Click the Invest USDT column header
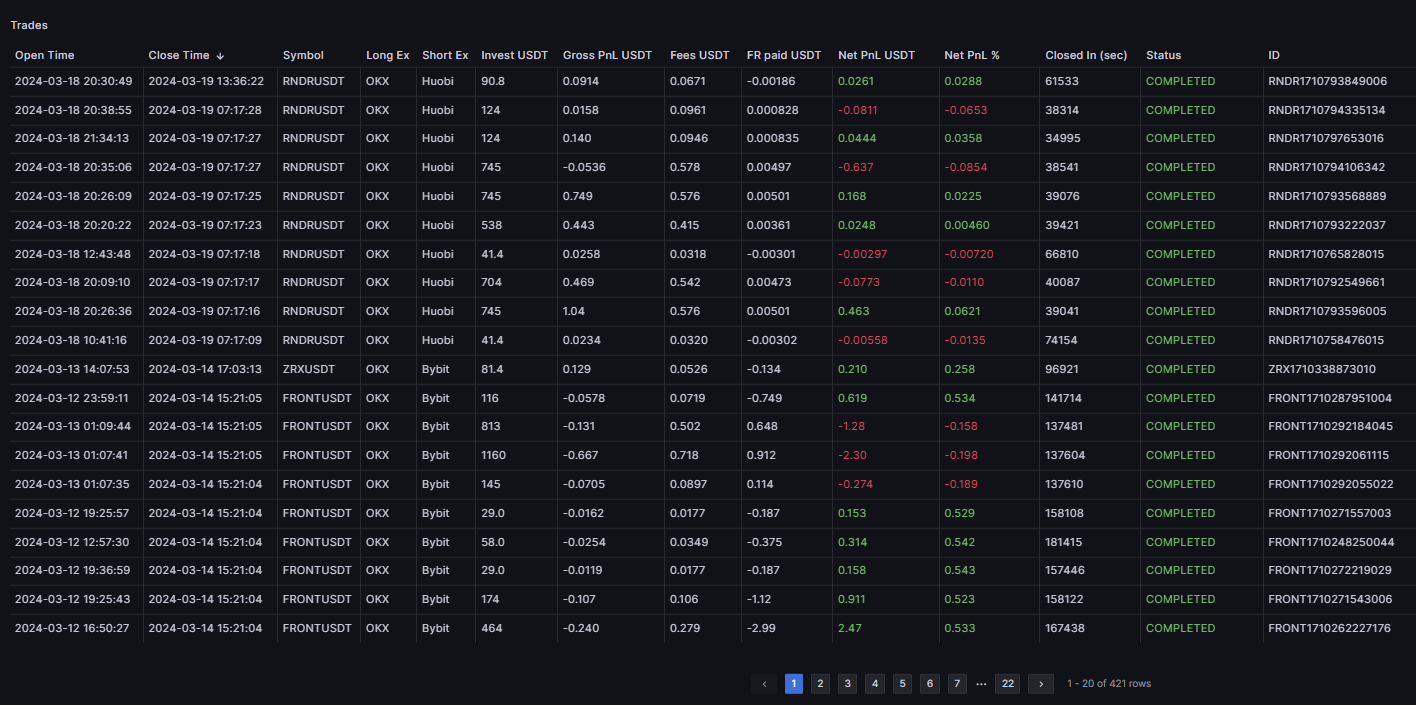Image resolution: width=1416 pixels, height=705 pixels. coord(514,55)
